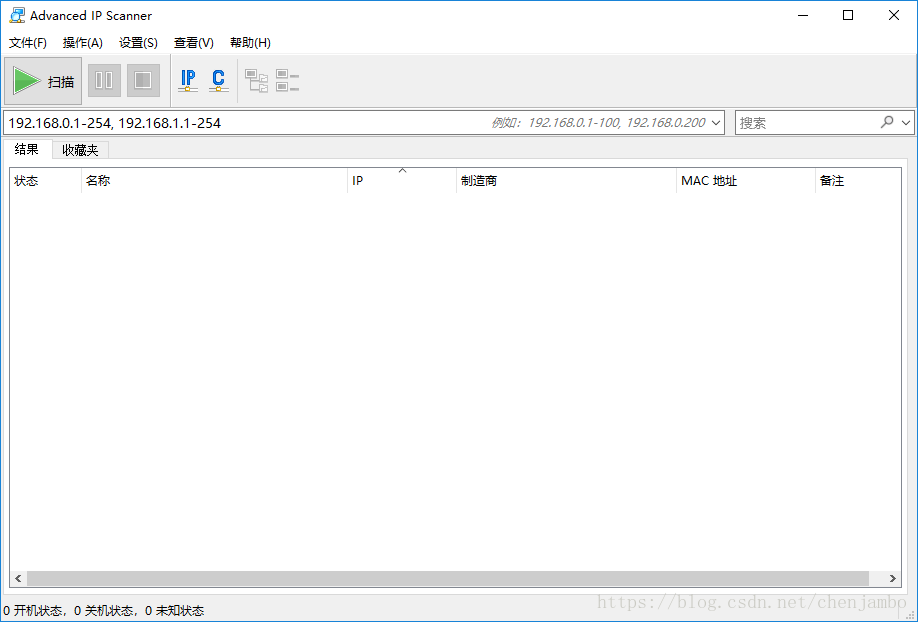Image resolution: width=918 pixels, height=622 pixels.
Task: Close the Advanced IP Scanner window
Action: point(893,15)
